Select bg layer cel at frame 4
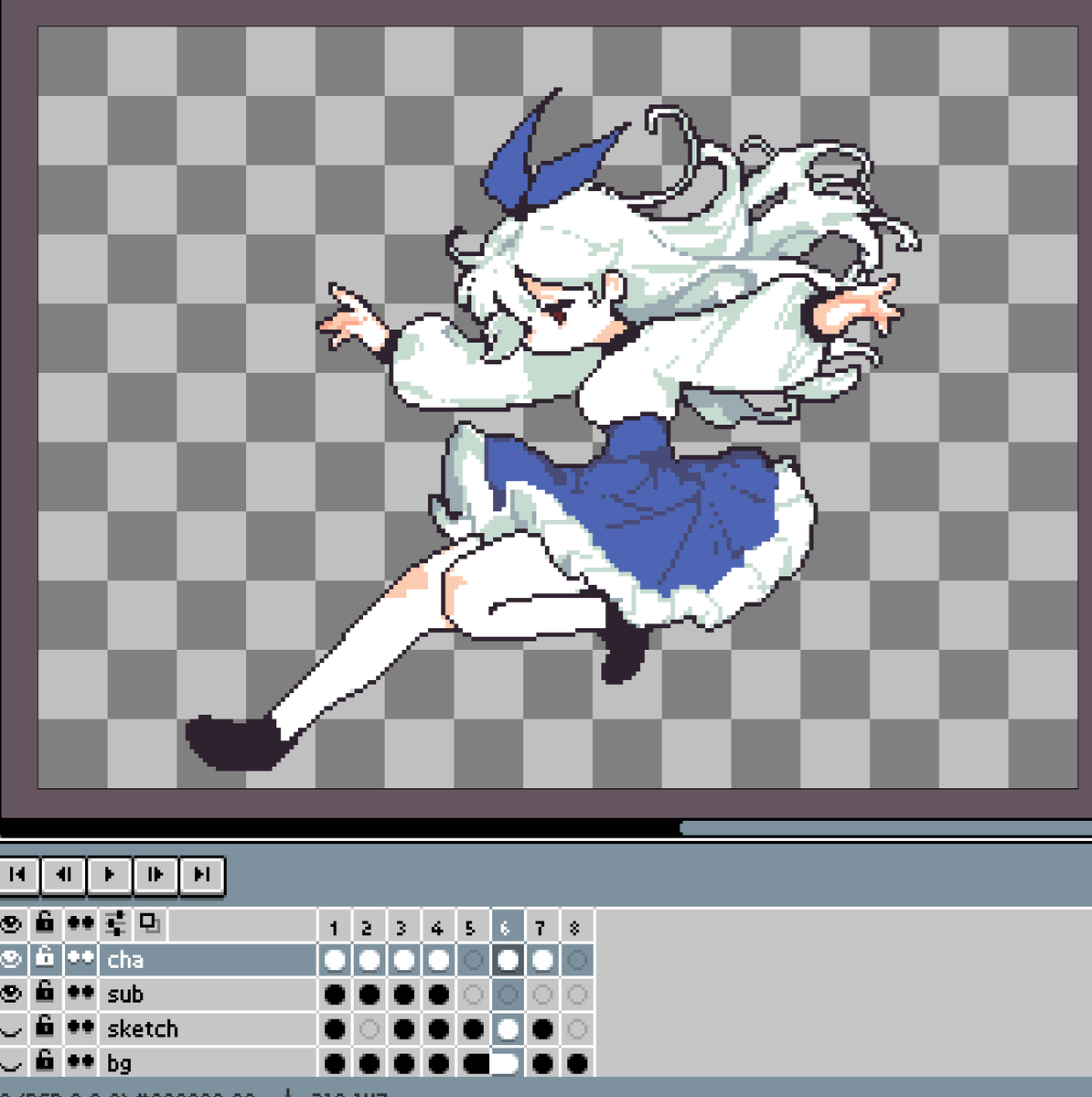1092x1097 pixels. [x=438, y=1063]
